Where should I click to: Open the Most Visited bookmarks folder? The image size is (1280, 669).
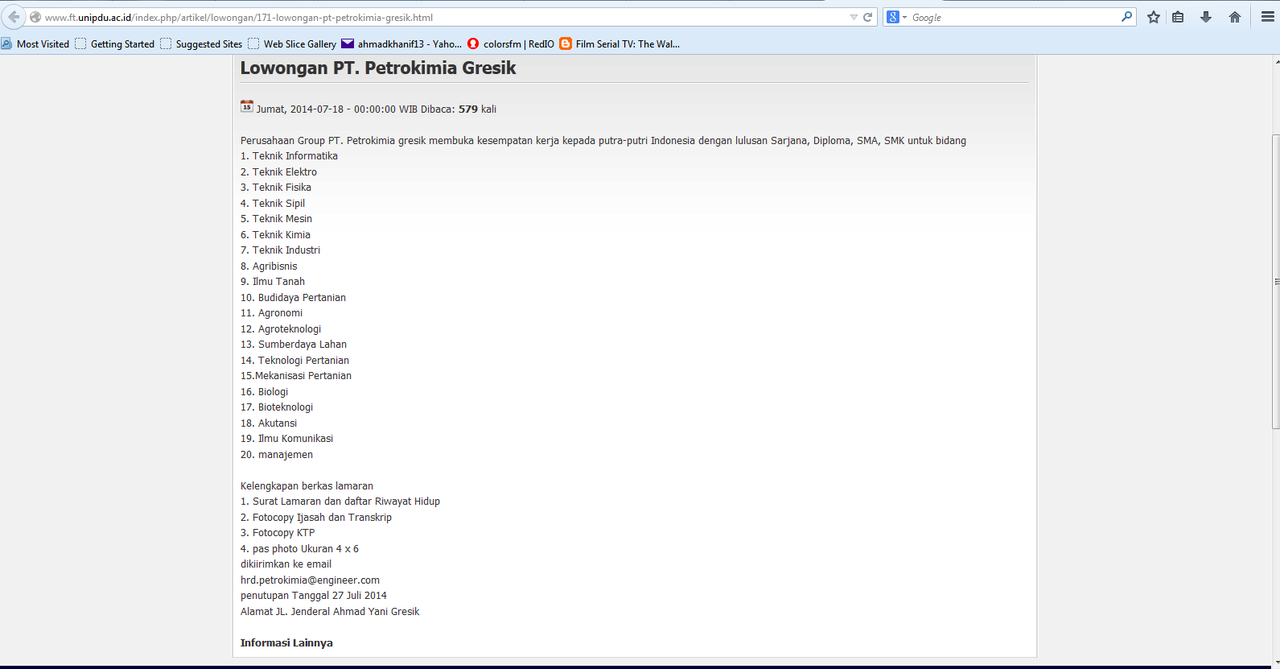point(35,44)
